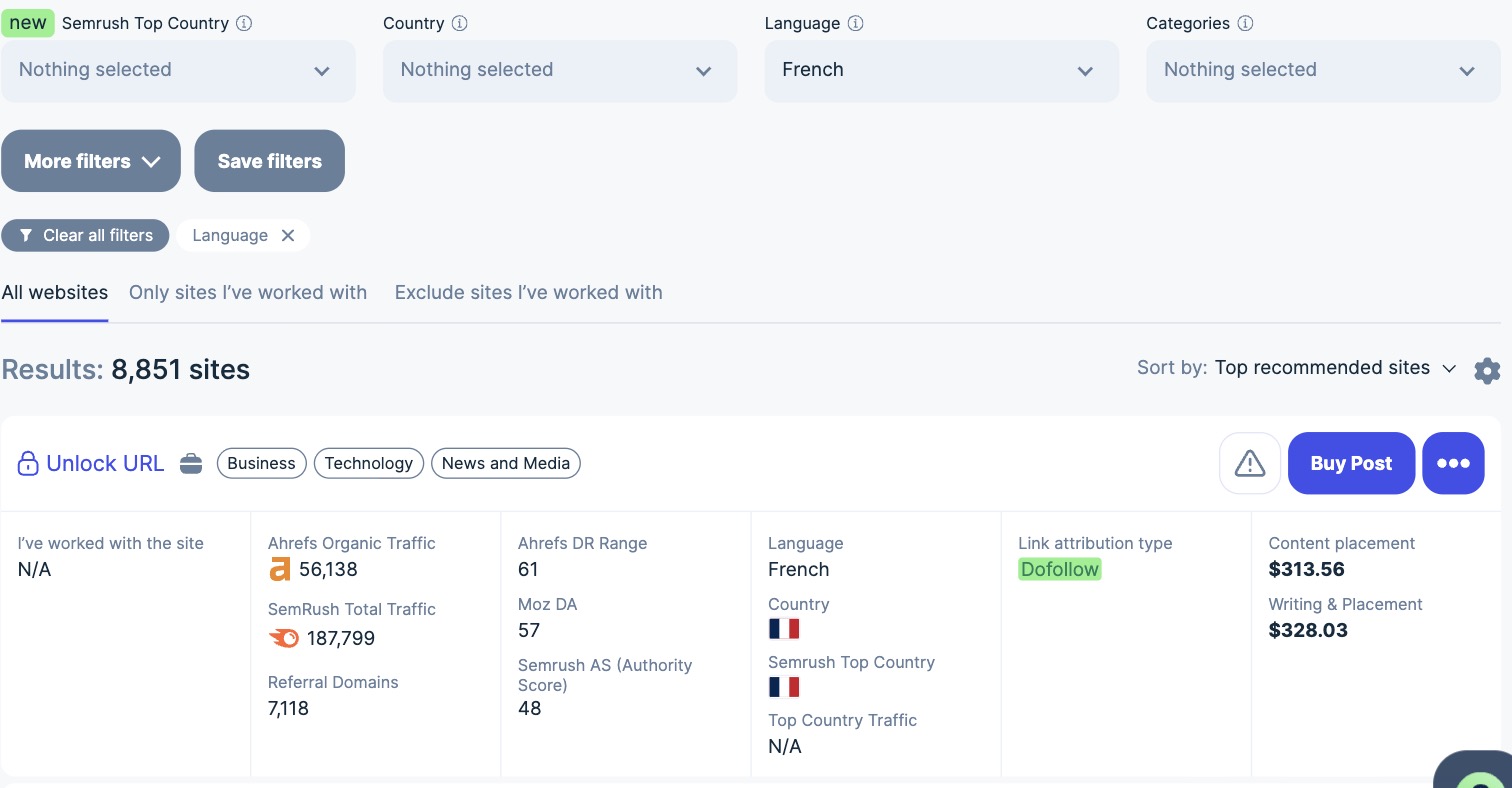This screenshot has height=788, width=1512.
Task: Click info icon beside Categories filter label
Action: pyautogui.click(x=1245, y=23)
